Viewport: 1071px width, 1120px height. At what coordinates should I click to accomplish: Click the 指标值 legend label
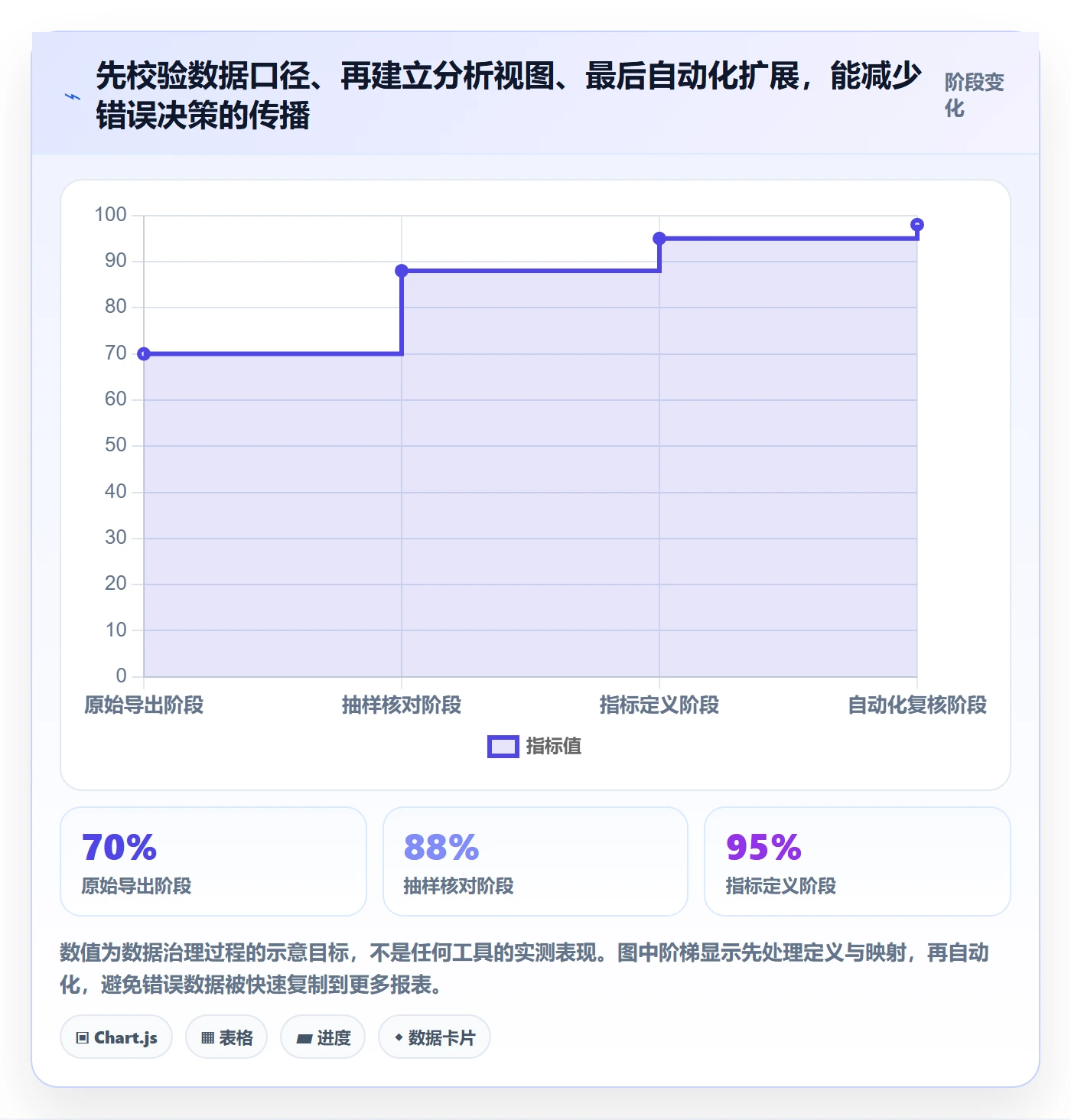(x=554, y=746)
